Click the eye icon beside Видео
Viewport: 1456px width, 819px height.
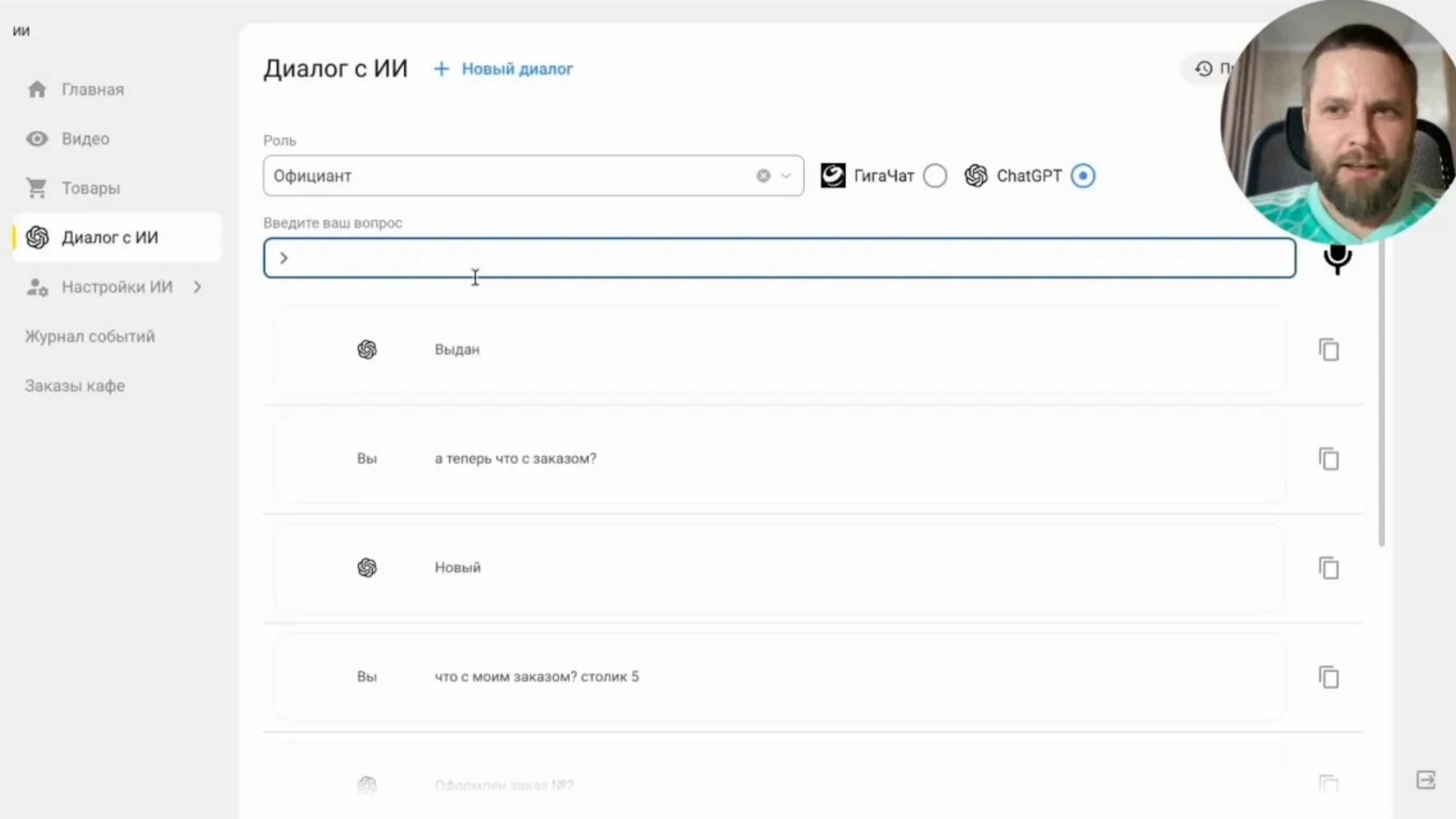click(x=37, y=139)
